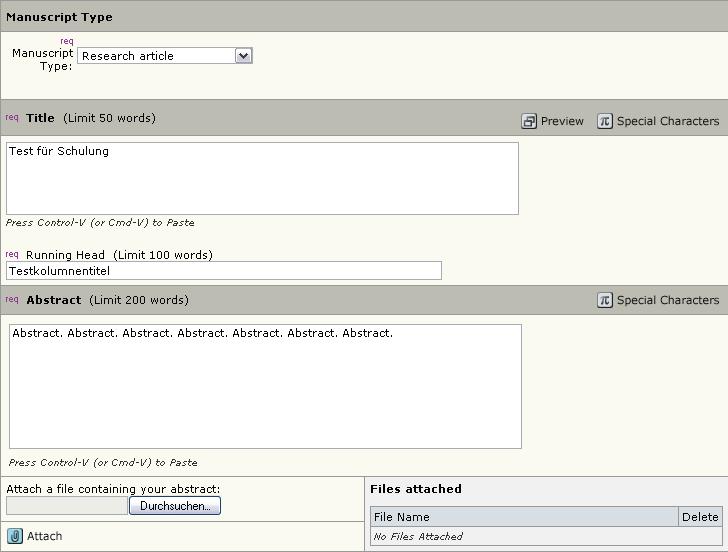728x552 pixels.
Task: Click the Preview icon in the Title bar
Action: (x=529, y=121)
